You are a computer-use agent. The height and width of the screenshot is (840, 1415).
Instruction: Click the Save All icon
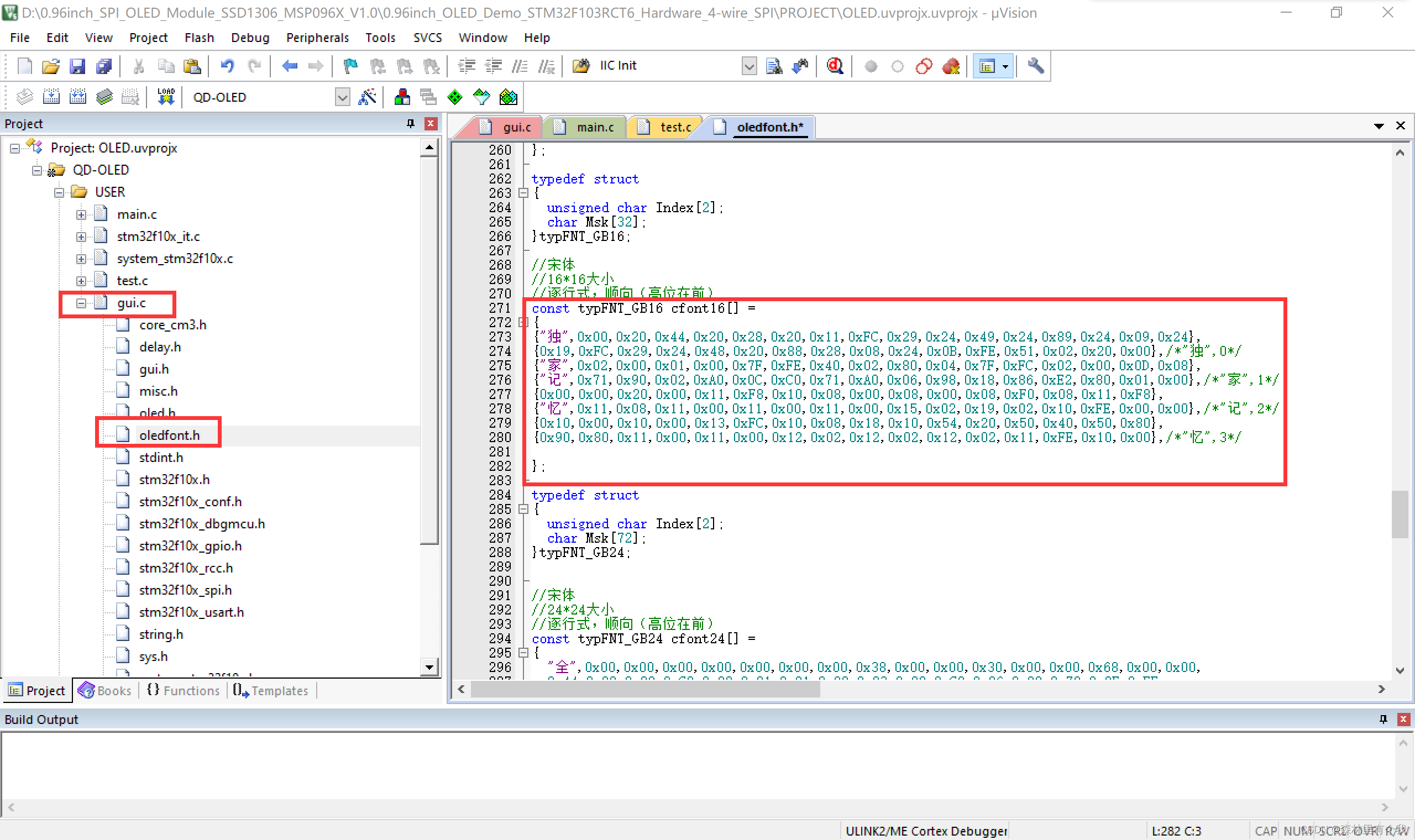[x=104, y=66]
